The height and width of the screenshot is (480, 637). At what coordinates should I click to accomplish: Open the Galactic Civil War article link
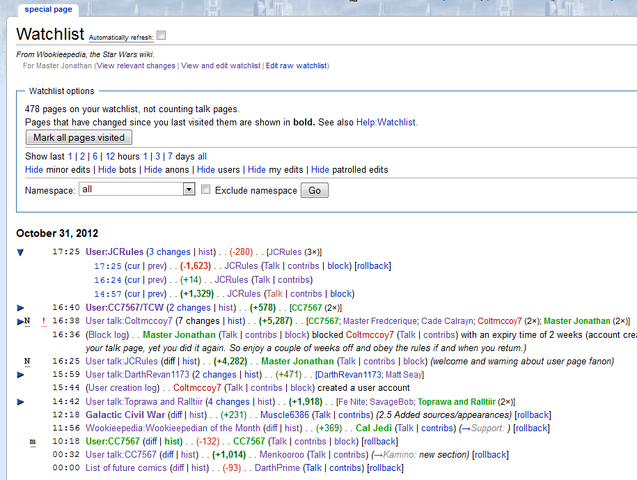pyautogui.click(x=125, y=415)
